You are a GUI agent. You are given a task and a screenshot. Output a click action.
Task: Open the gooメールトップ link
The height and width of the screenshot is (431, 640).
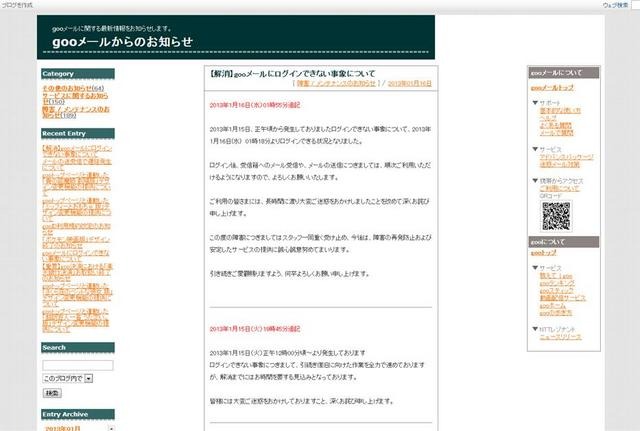(552, 88)
